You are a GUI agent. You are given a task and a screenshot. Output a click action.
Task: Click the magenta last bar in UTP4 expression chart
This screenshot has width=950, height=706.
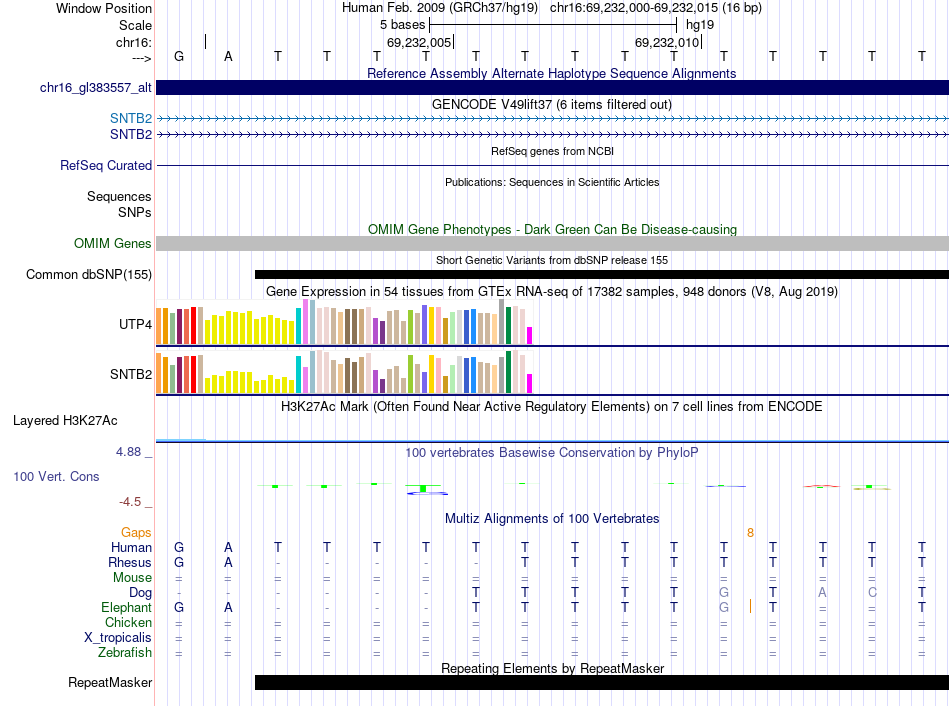click(530, 336)
